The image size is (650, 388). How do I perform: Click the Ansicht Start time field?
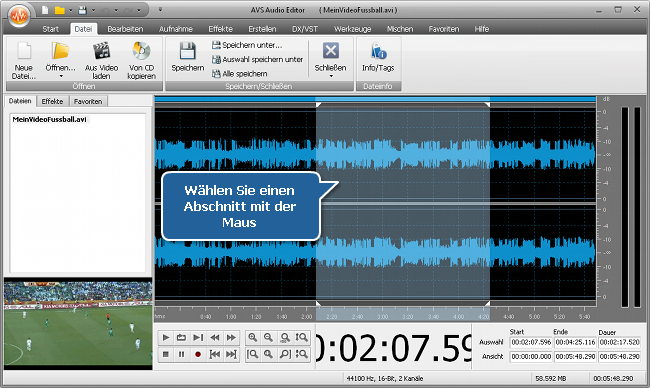tap(531, 356)
